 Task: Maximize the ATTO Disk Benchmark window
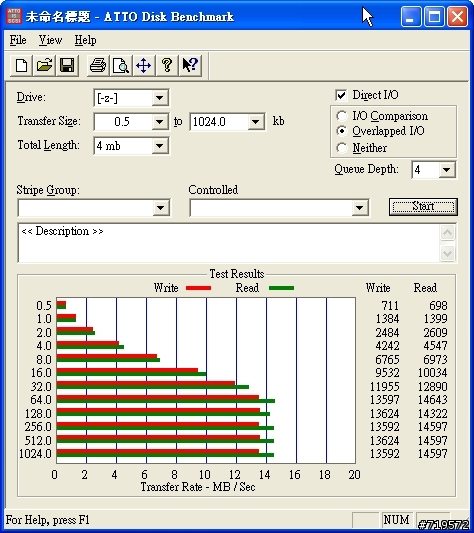pos(434,16)
